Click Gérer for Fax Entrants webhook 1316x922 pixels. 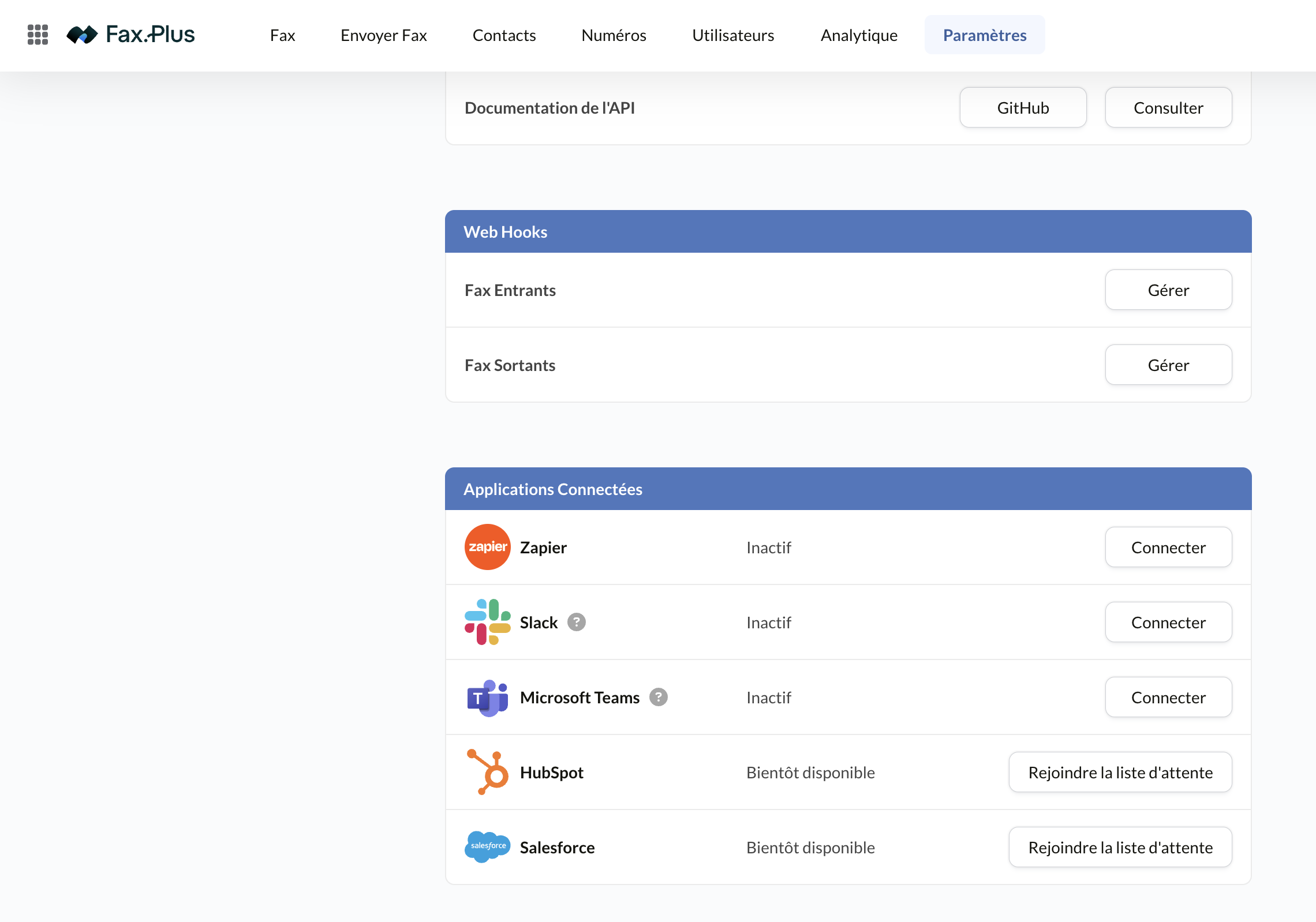(1168, 290)
